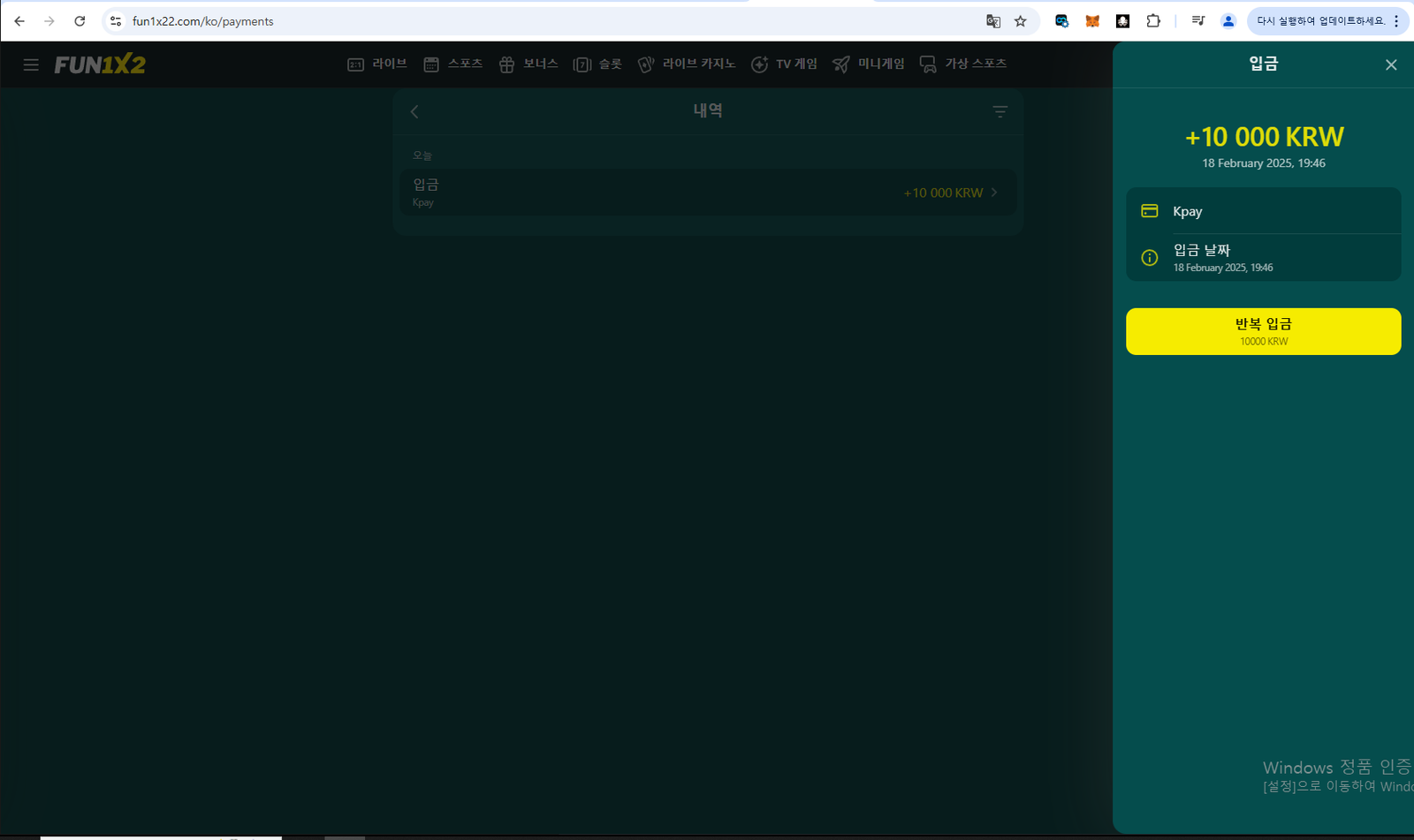Open the 보너스 menu item

click(528, 64)
